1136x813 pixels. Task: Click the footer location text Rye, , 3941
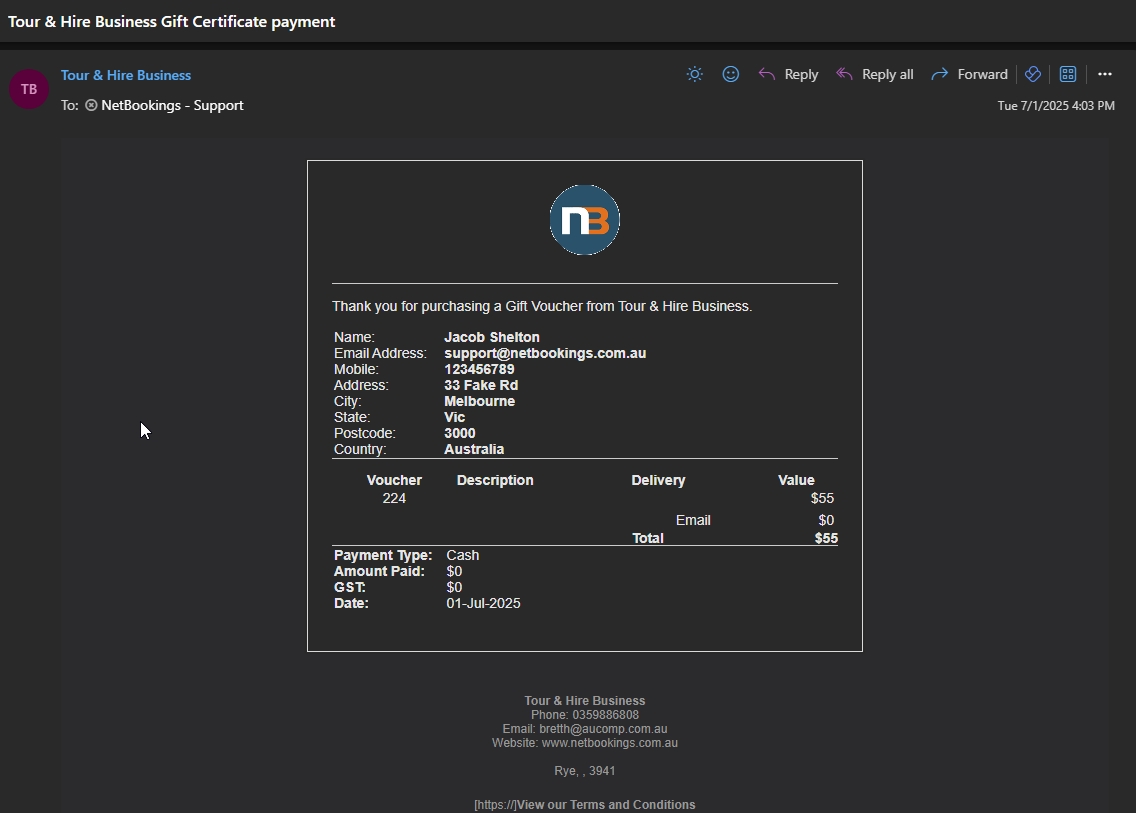(585, 771)
